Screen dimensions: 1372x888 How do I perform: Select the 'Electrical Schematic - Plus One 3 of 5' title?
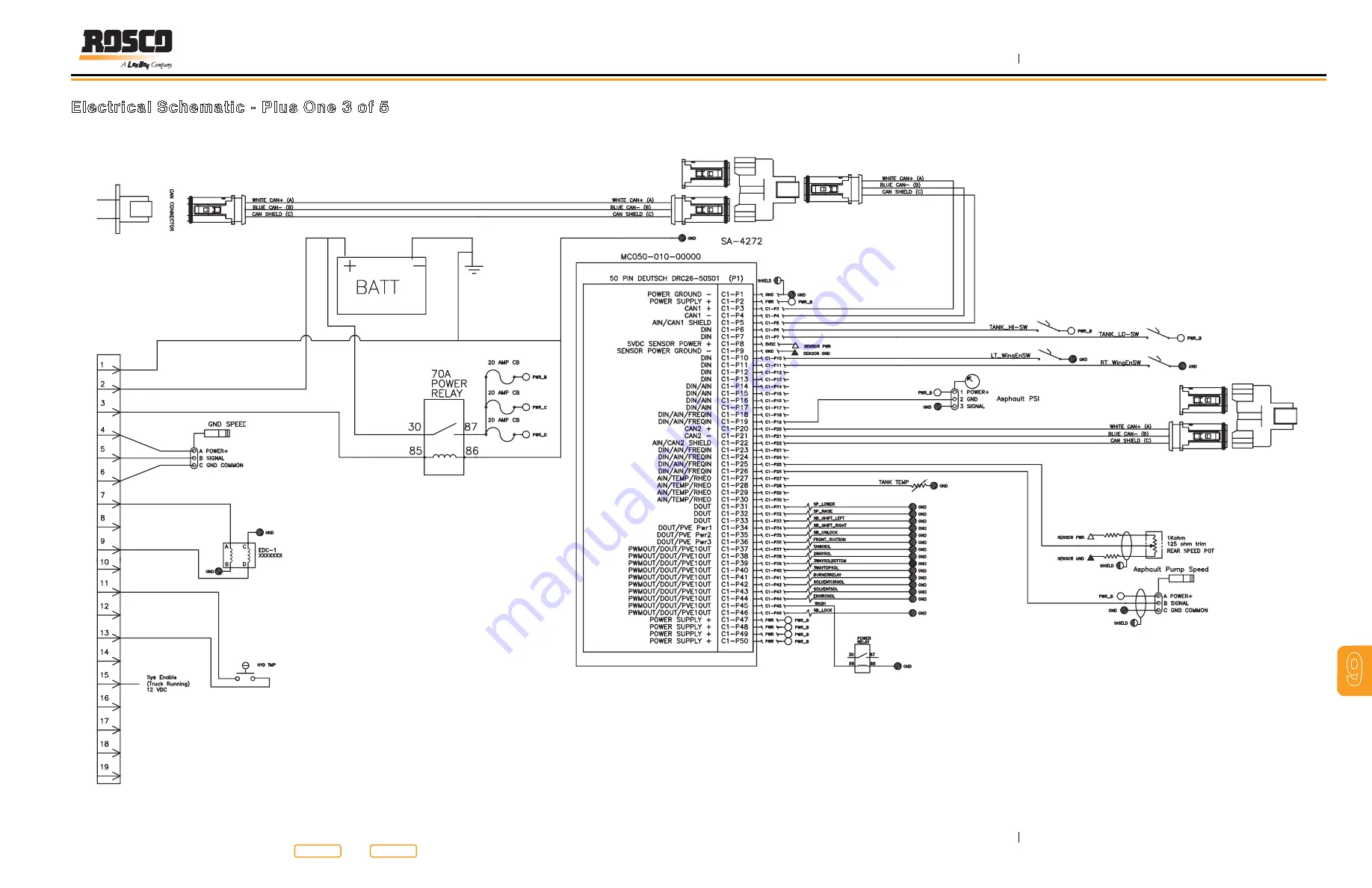point(230,107)
